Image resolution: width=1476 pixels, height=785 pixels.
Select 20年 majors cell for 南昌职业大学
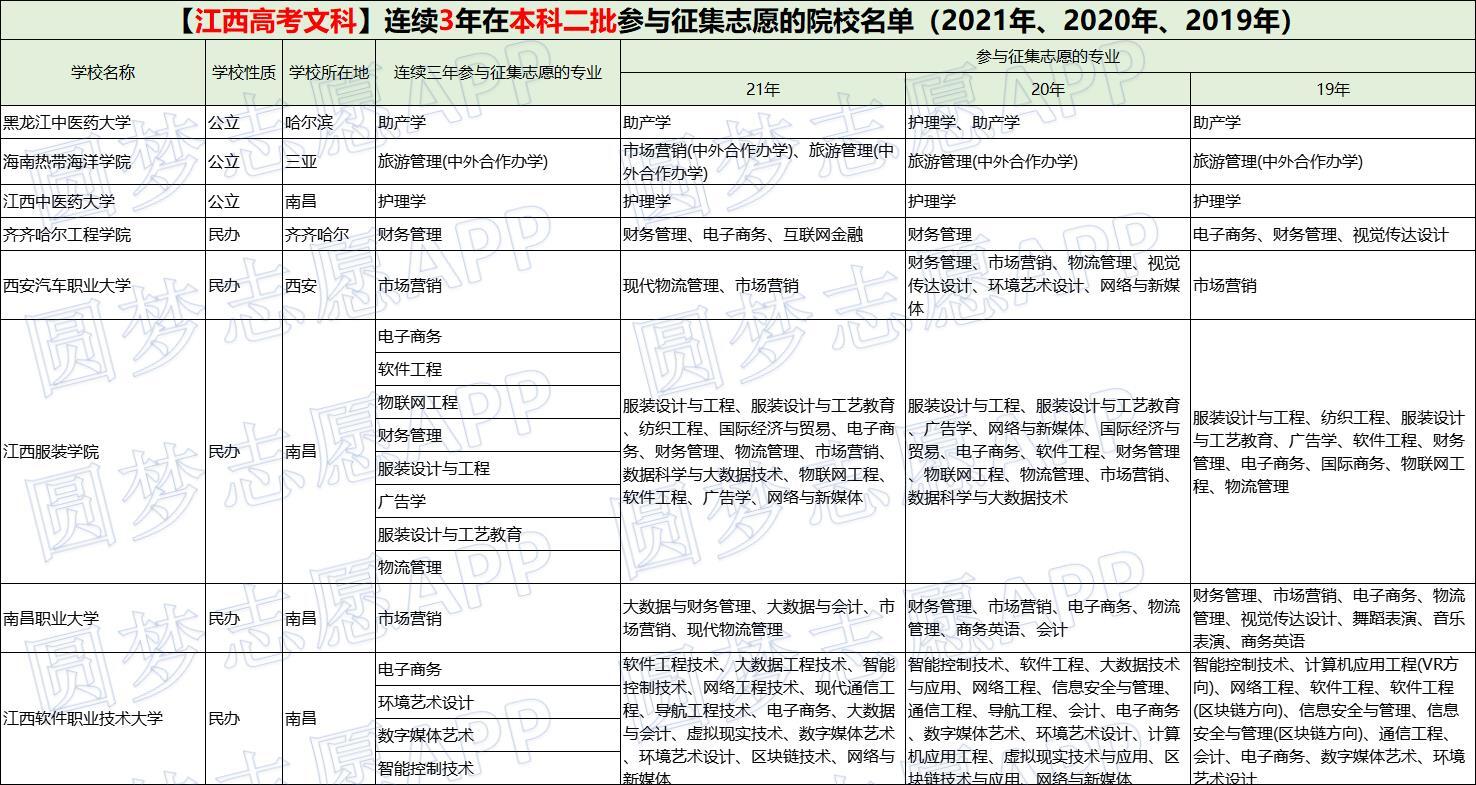point(1048,618)
